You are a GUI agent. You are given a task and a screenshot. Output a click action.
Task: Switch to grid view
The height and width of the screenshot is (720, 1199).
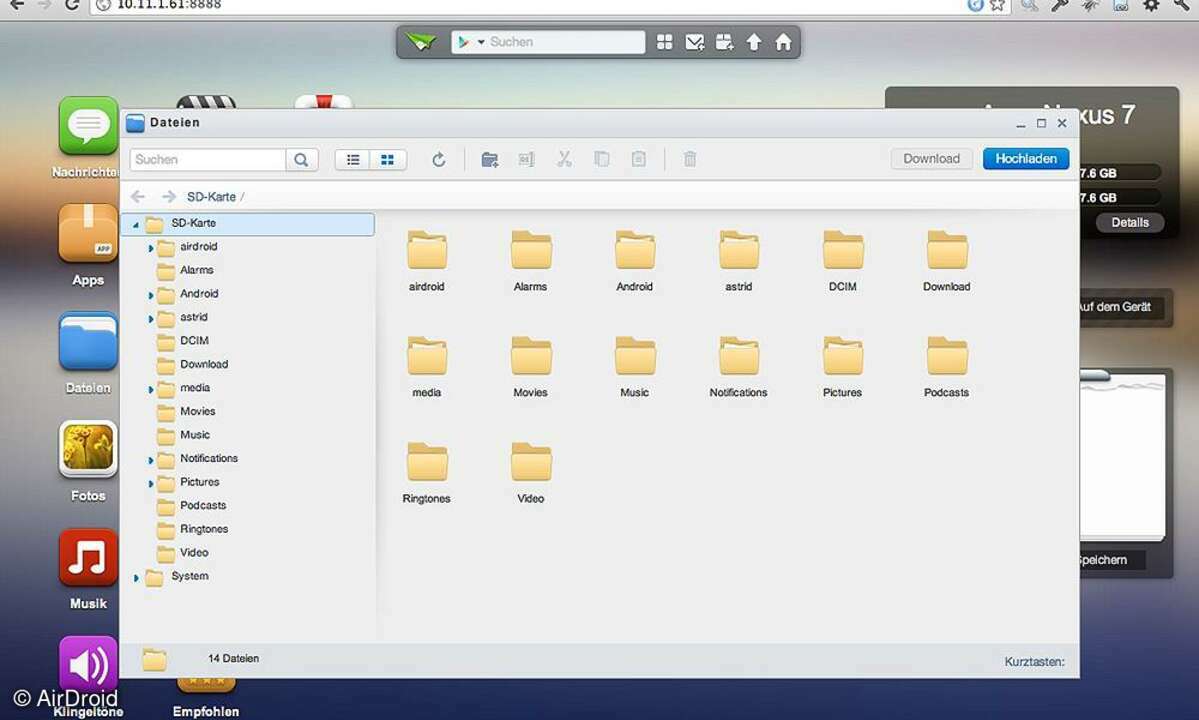click(x=388, y=159)
